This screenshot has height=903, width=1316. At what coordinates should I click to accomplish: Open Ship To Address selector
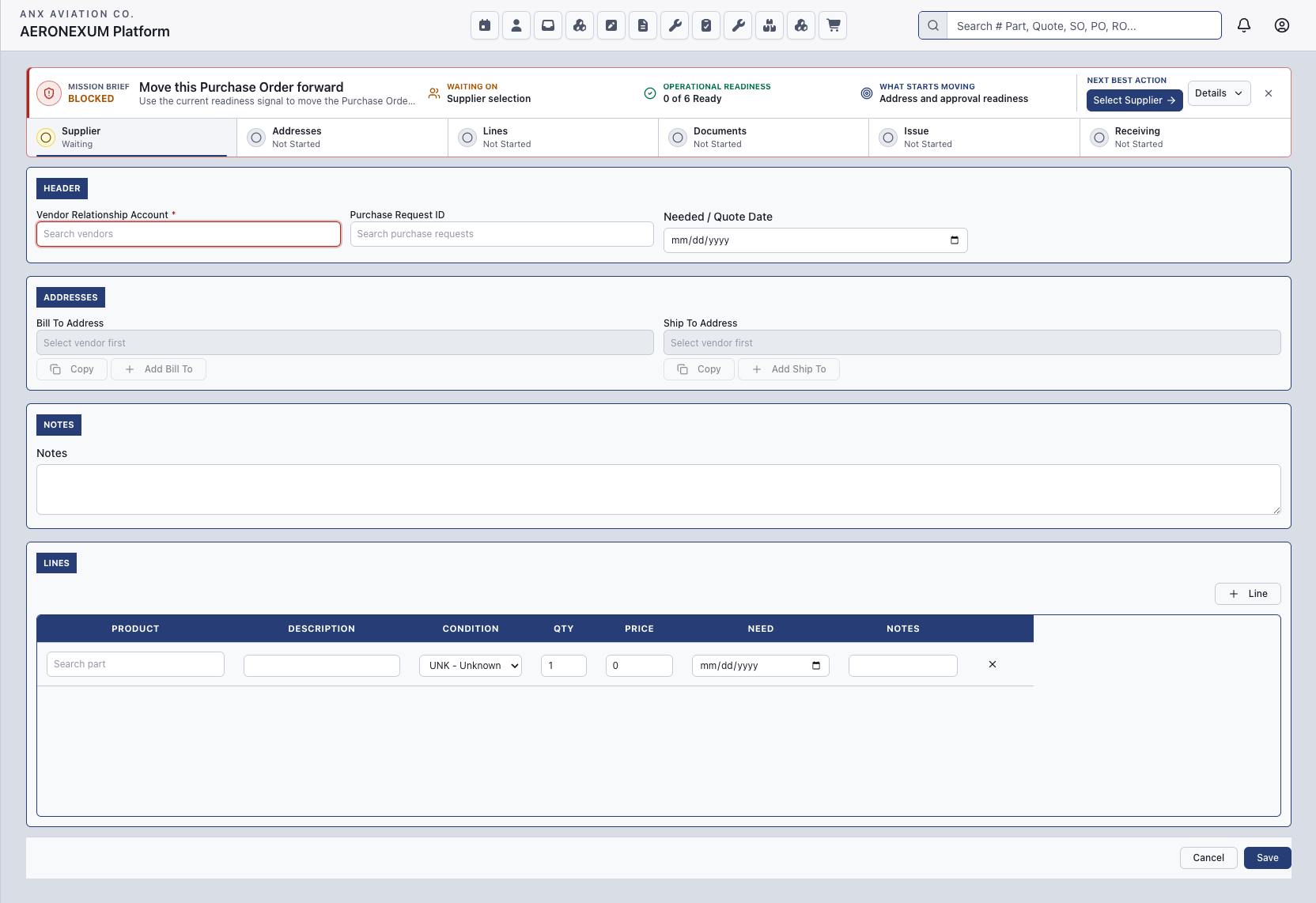pos(972,342)
